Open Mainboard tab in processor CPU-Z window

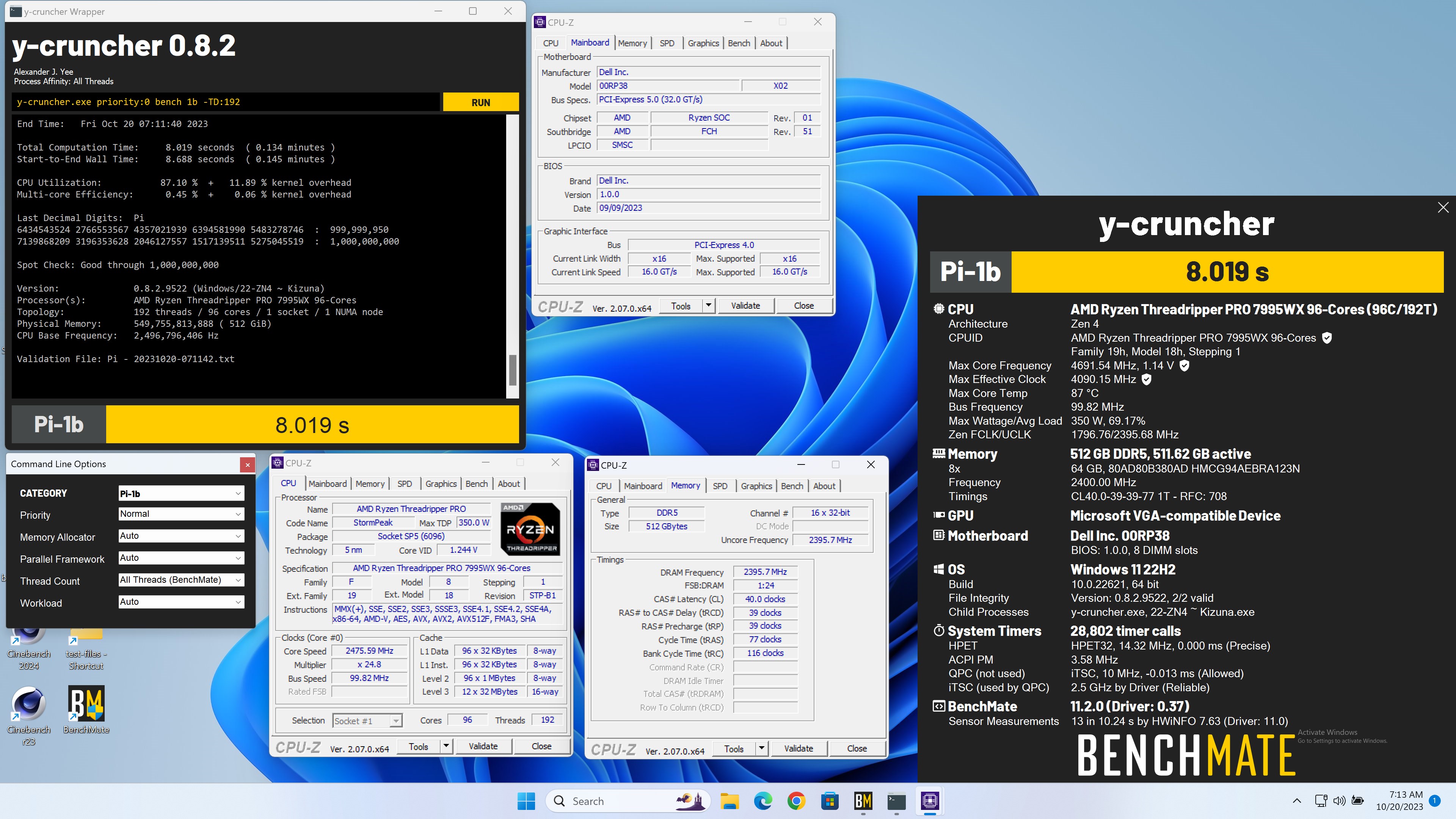pos(327,484)
